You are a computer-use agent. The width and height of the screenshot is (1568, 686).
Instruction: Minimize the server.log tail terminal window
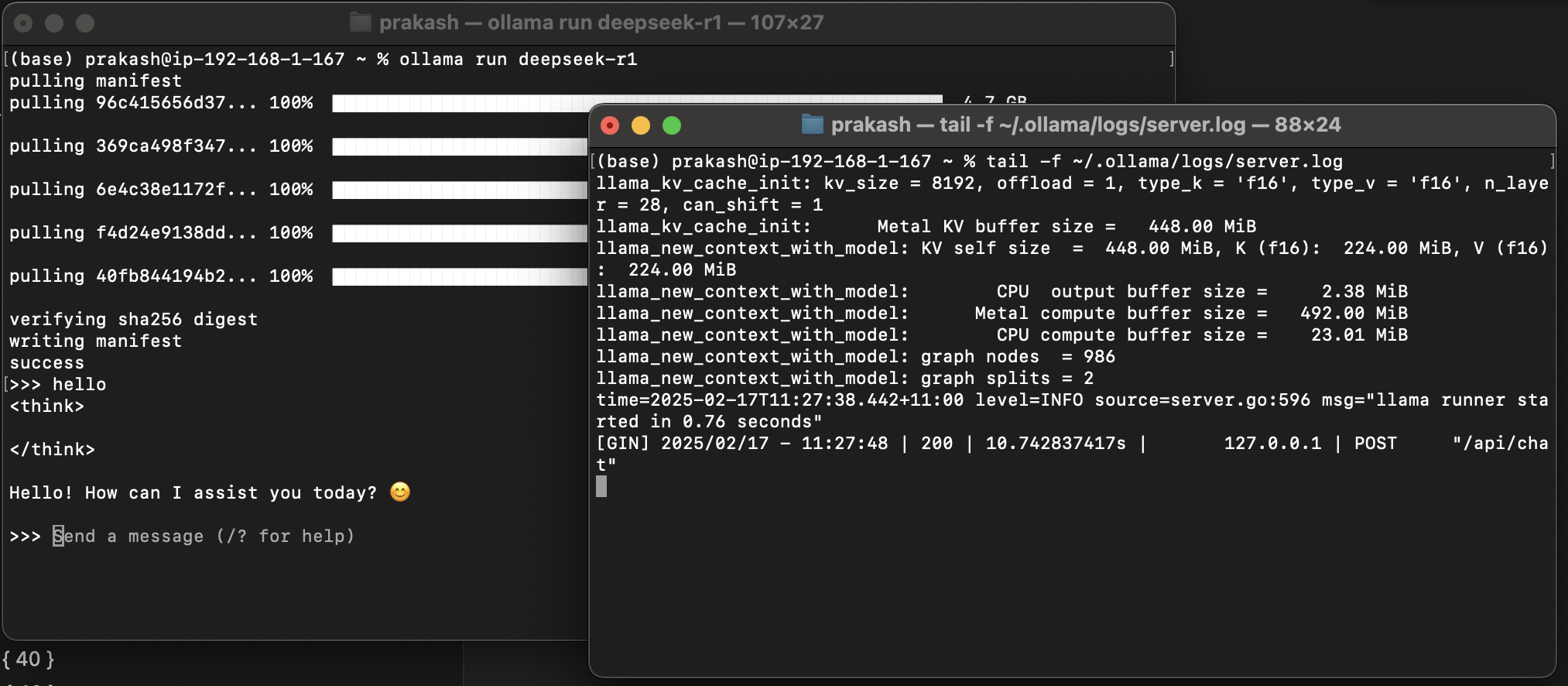pos(641,125)
